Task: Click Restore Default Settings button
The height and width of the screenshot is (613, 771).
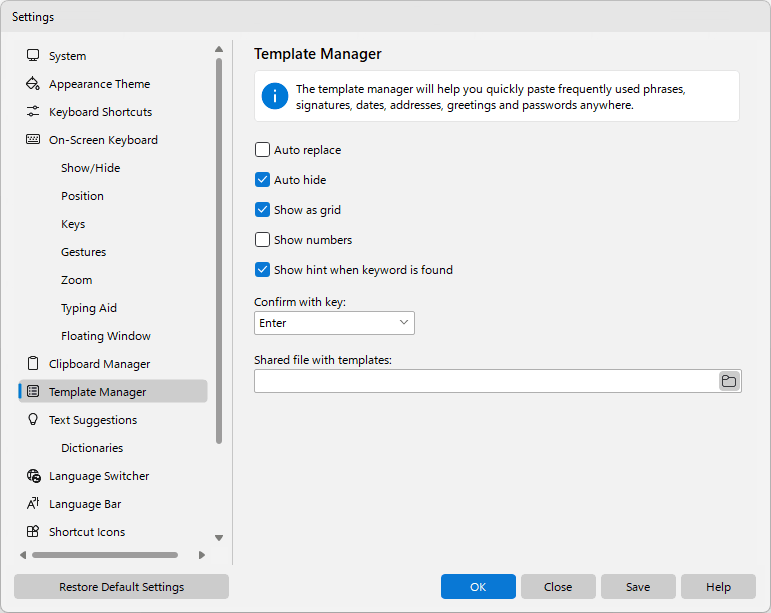Action: point(121,586)
